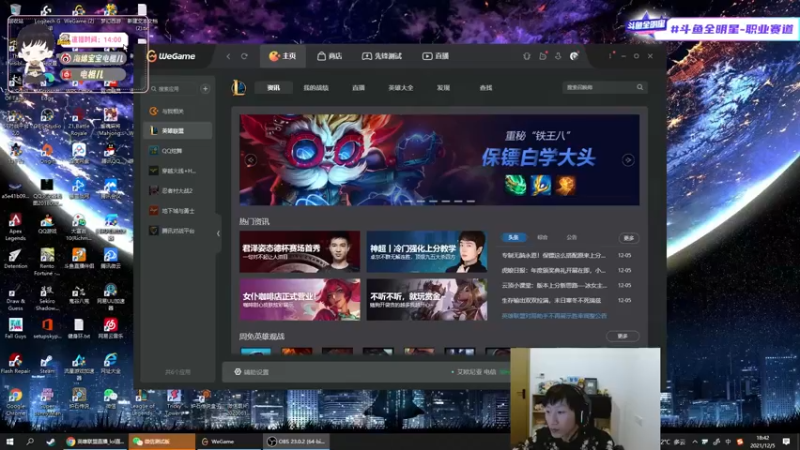Click the shield icon in WeGame header
Image resolution: width=800 pixels, height=450 pixels.
527,56
